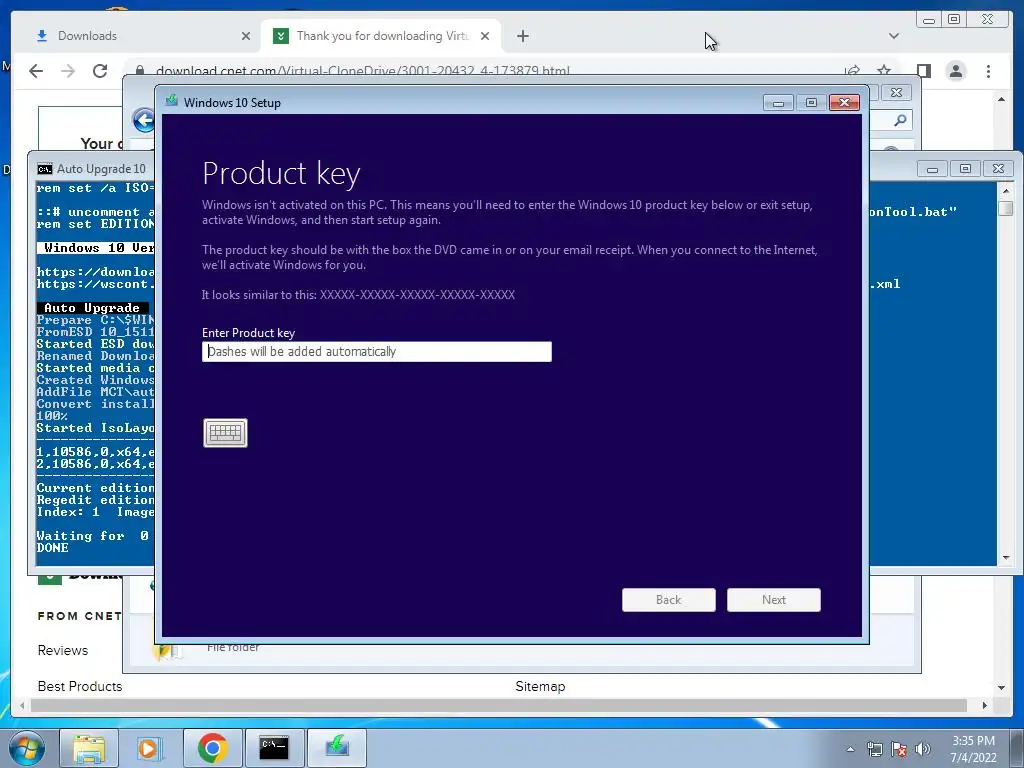The width and height of the screenshot is (1024, 768).
Task: Open the Sitemap link
Action: (540, 686)
